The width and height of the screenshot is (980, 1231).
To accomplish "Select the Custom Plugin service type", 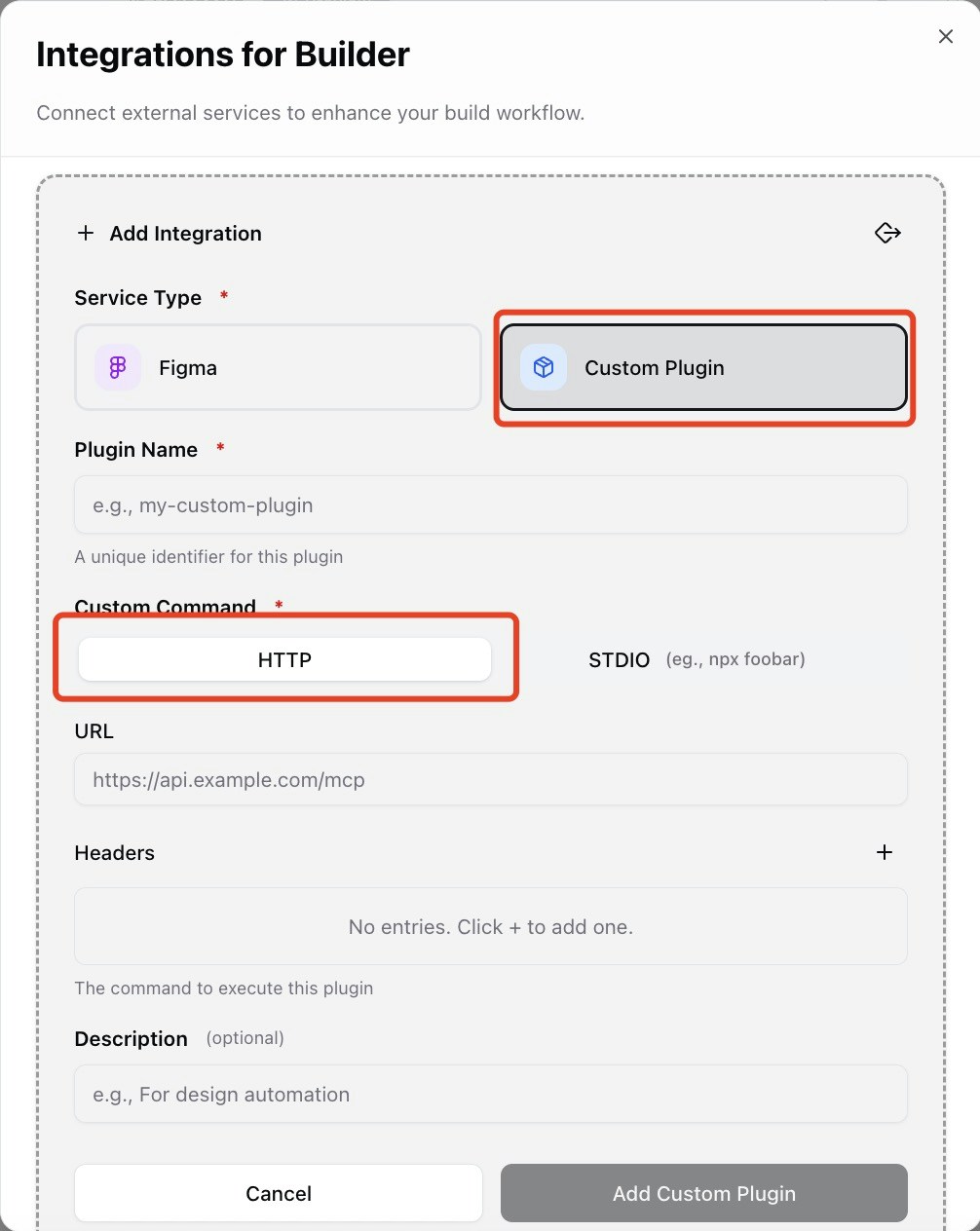I will 703,367.
